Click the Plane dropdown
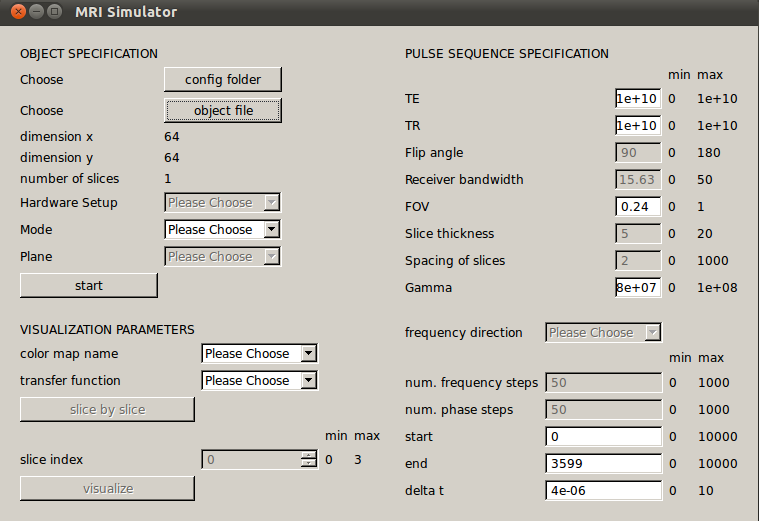The image size is (759, 521). click(x=222, y=256)
